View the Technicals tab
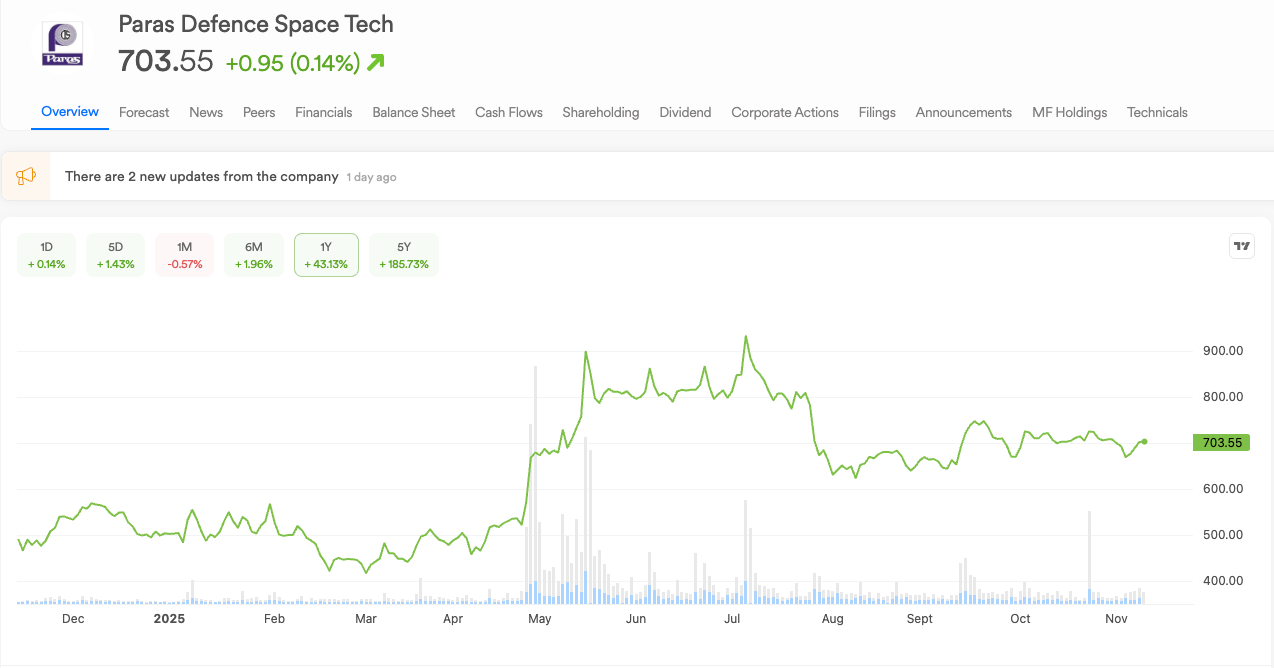The height and width of the screenshot is (668, 1274). [x=1157, y=112]
